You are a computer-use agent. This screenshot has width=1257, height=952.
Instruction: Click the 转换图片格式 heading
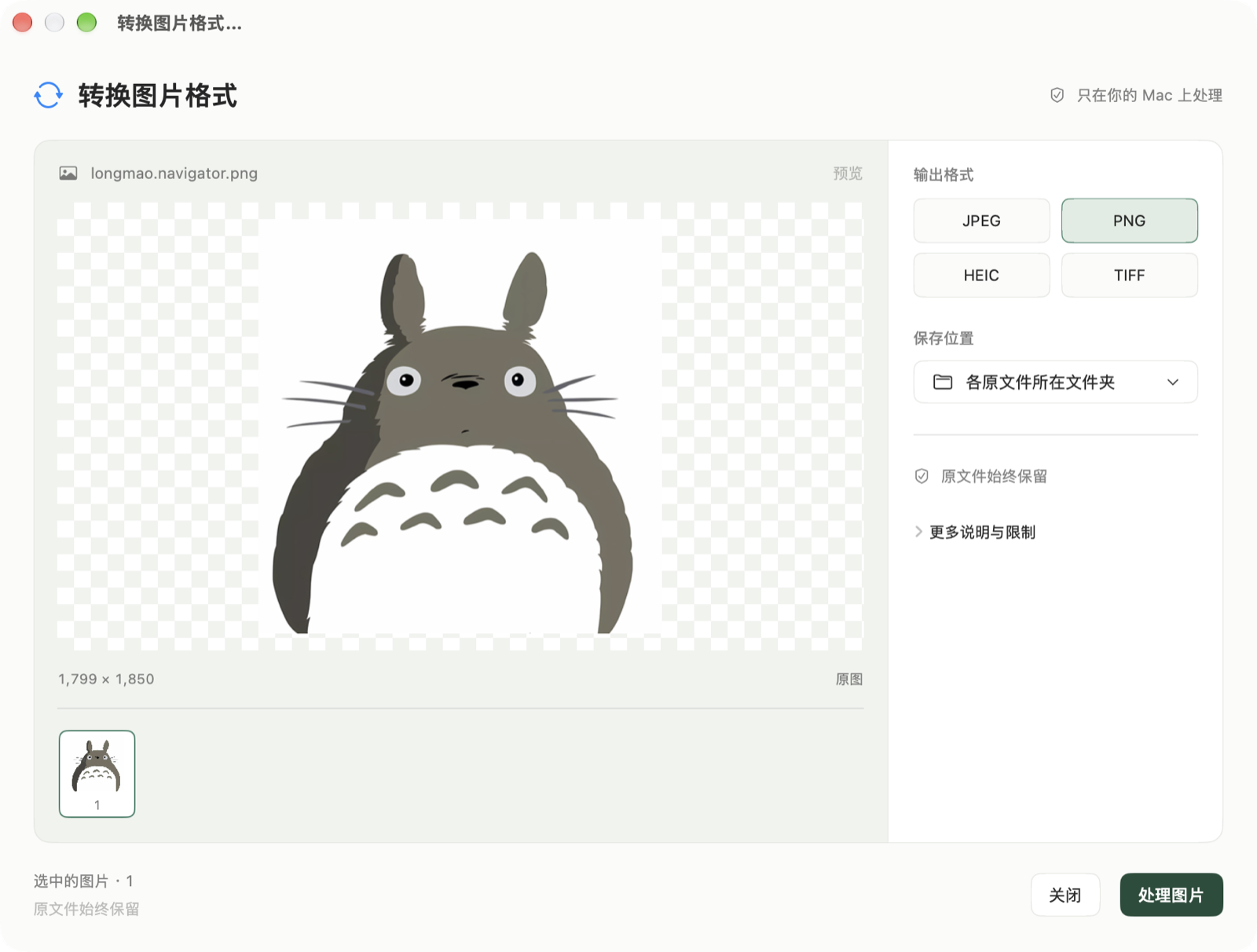[157, 95]
